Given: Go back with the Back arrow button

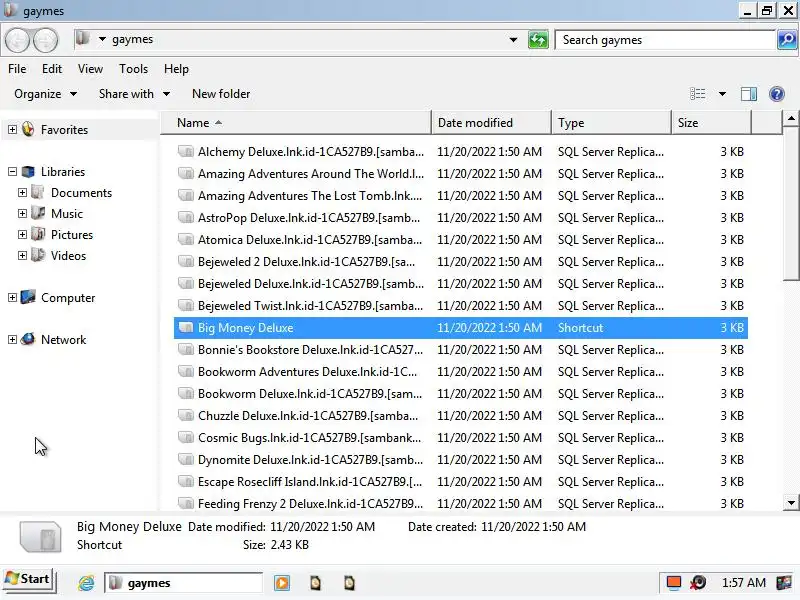Looking at the screenshot, I should coord(17,40).
